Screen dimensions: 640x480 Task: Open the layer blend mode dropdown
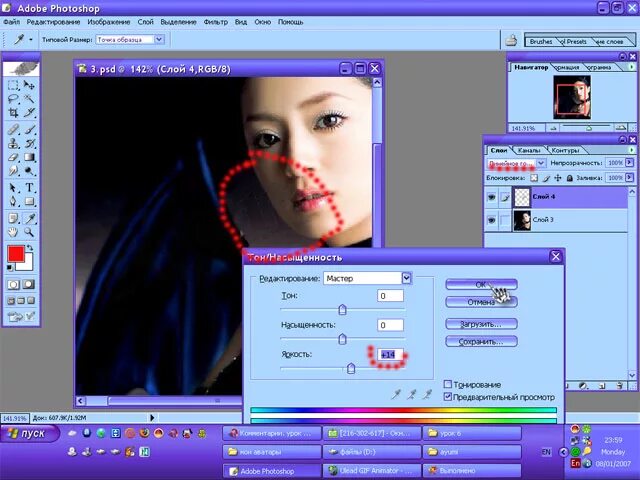coord(541,163)
